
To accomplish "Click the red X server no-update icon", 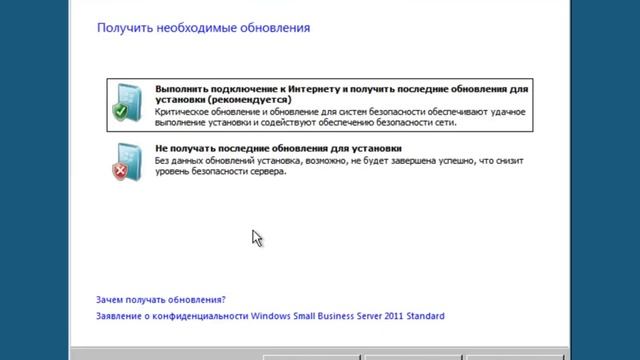I will (127, 162).
